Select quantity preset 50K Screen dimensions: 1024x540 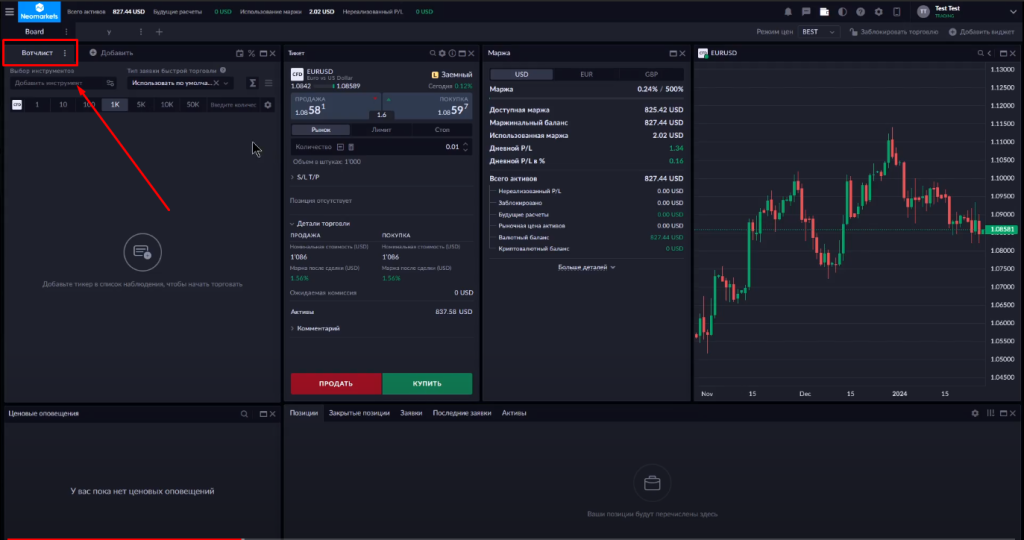pyautogui.click(x=193, y=104)
